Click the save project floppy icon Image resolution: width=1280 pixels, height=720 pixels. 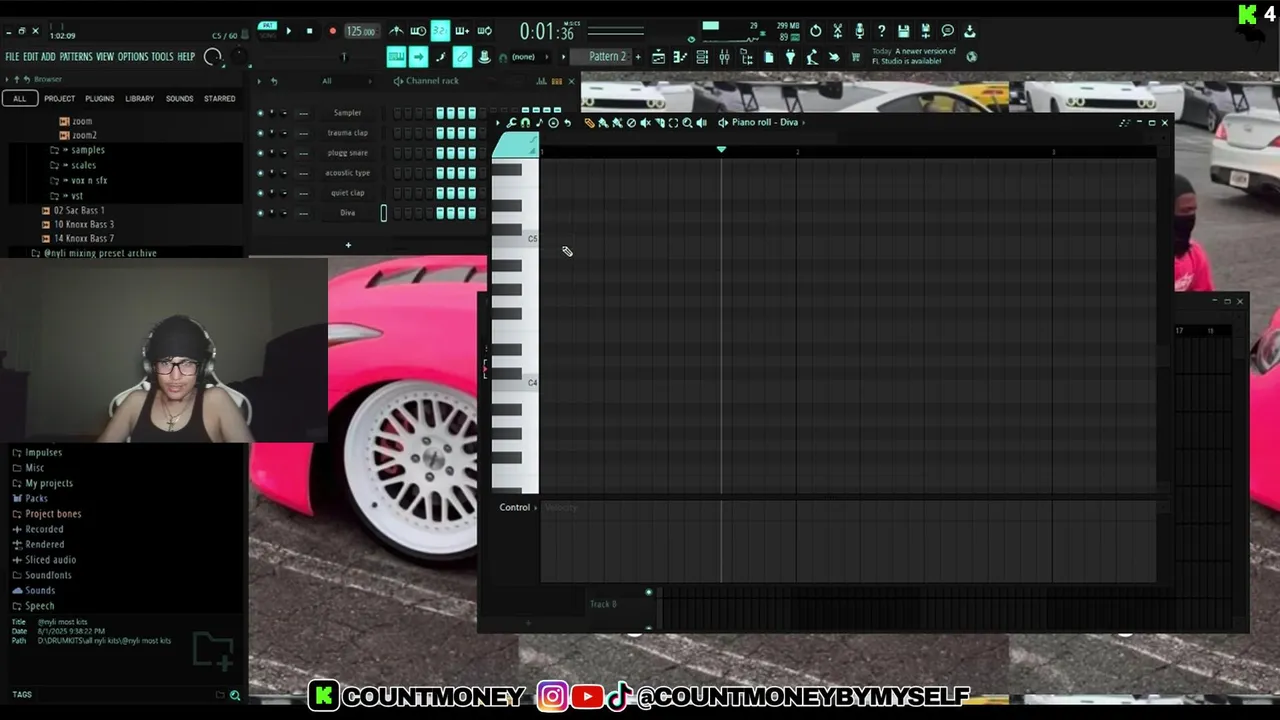click(904, 31)
